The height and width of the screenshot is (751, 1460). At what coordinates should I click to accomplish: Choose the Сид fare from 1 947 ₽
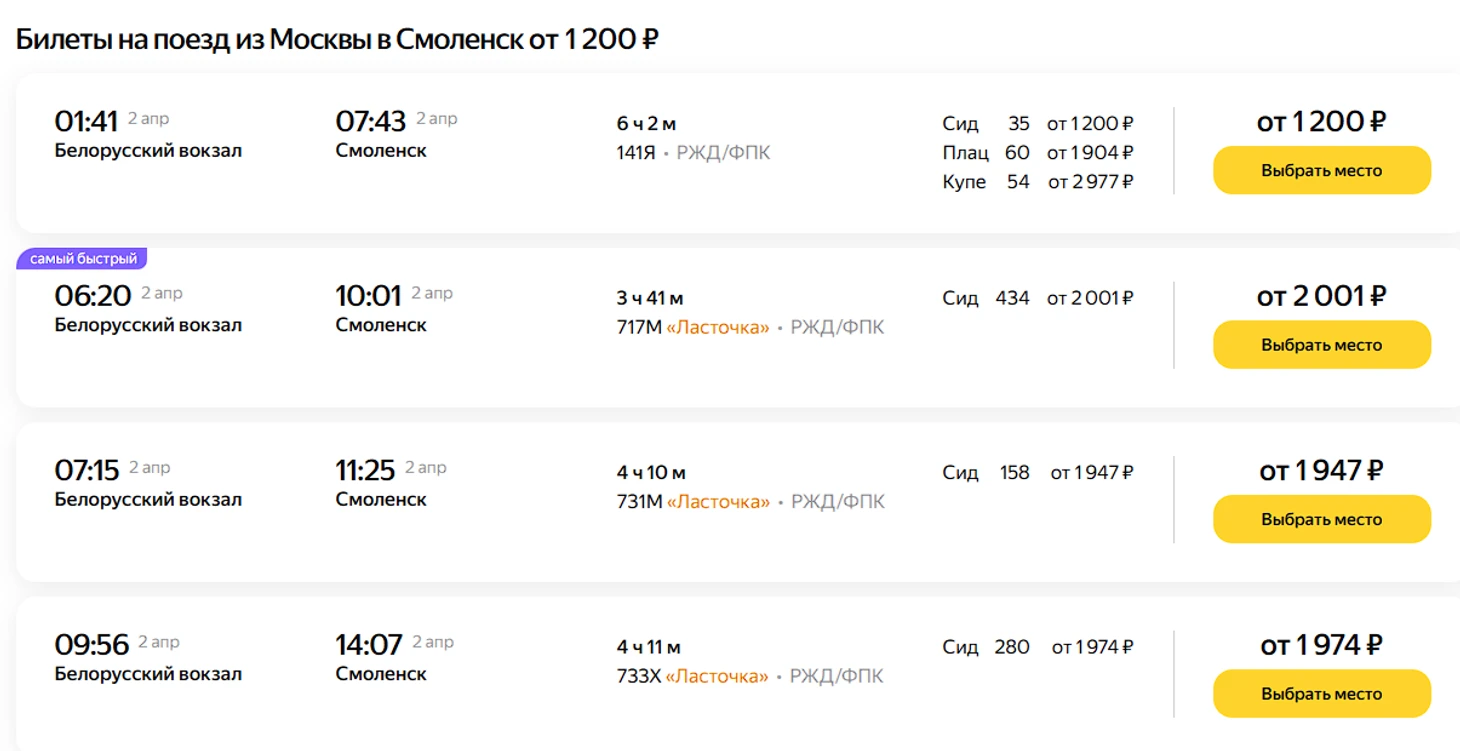[x=1037, y=472]
